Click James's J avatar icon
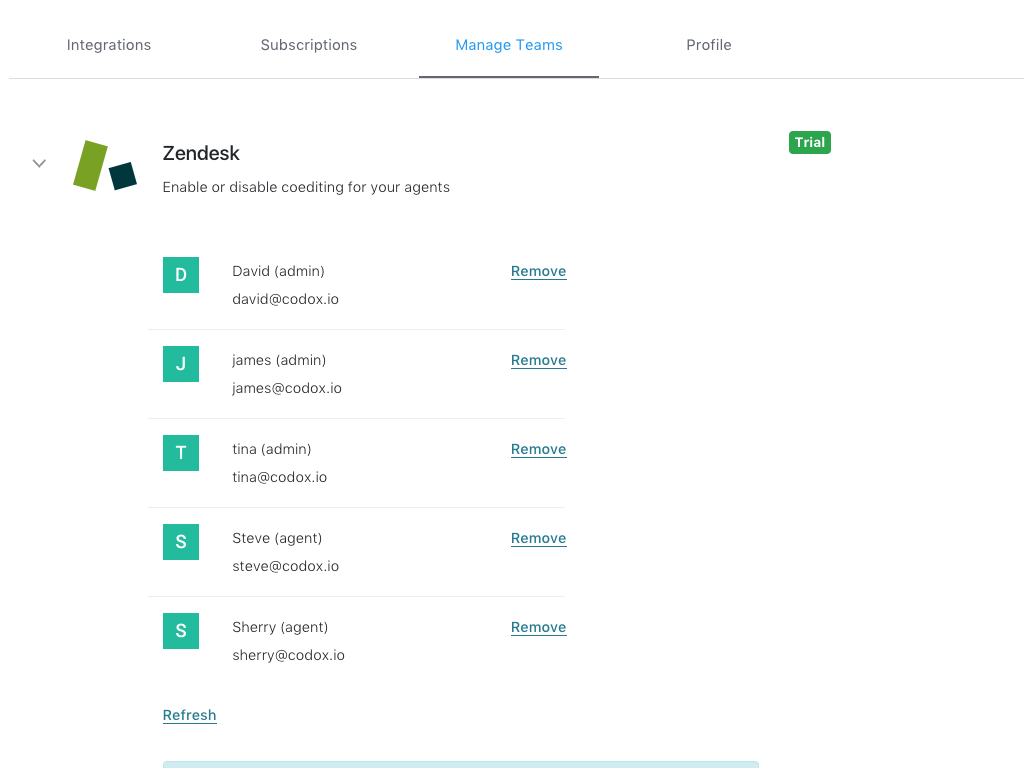 click(181, 364)
